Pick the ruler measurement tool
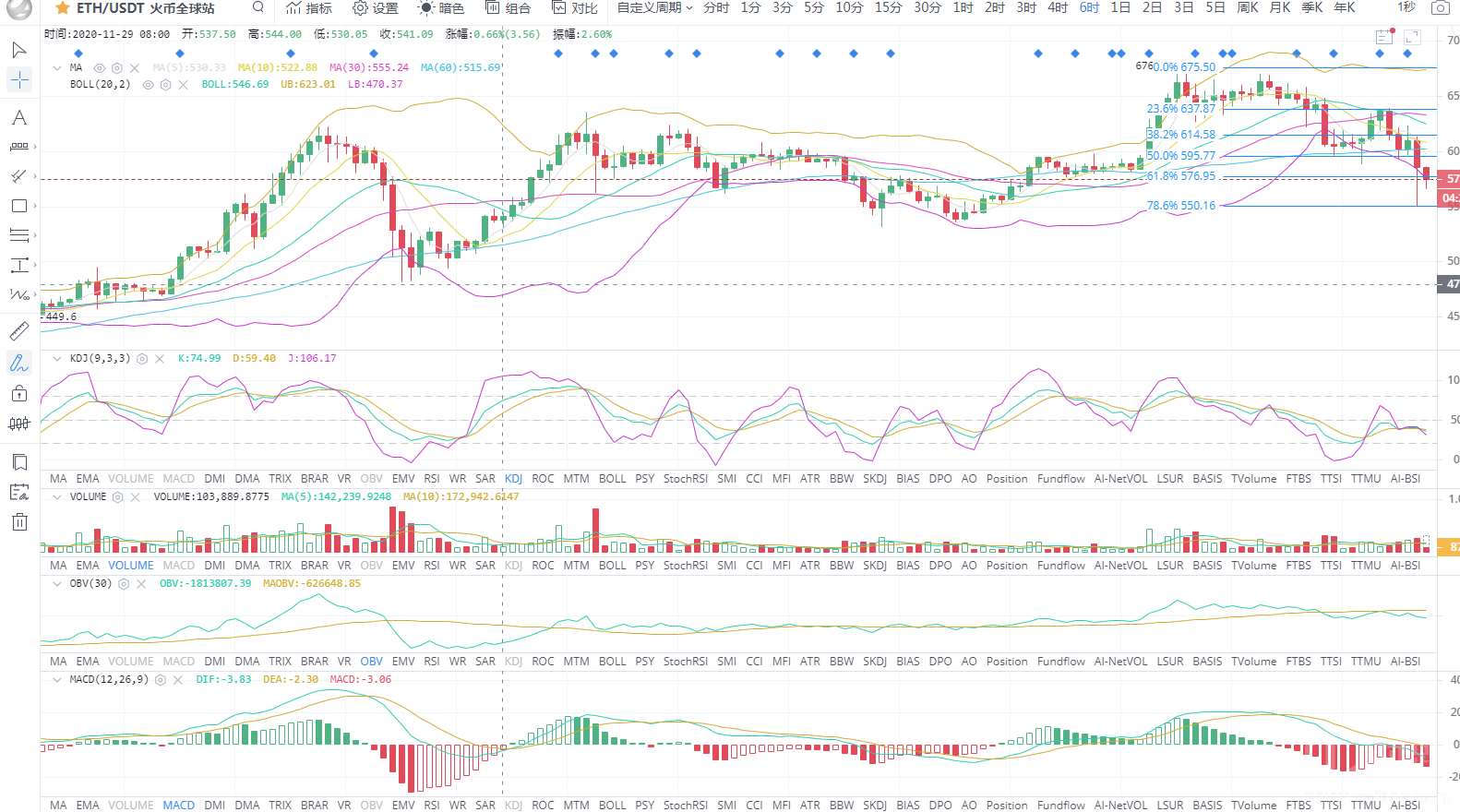The width and height of the screenshot is (1460, 812). coord(19,331)
